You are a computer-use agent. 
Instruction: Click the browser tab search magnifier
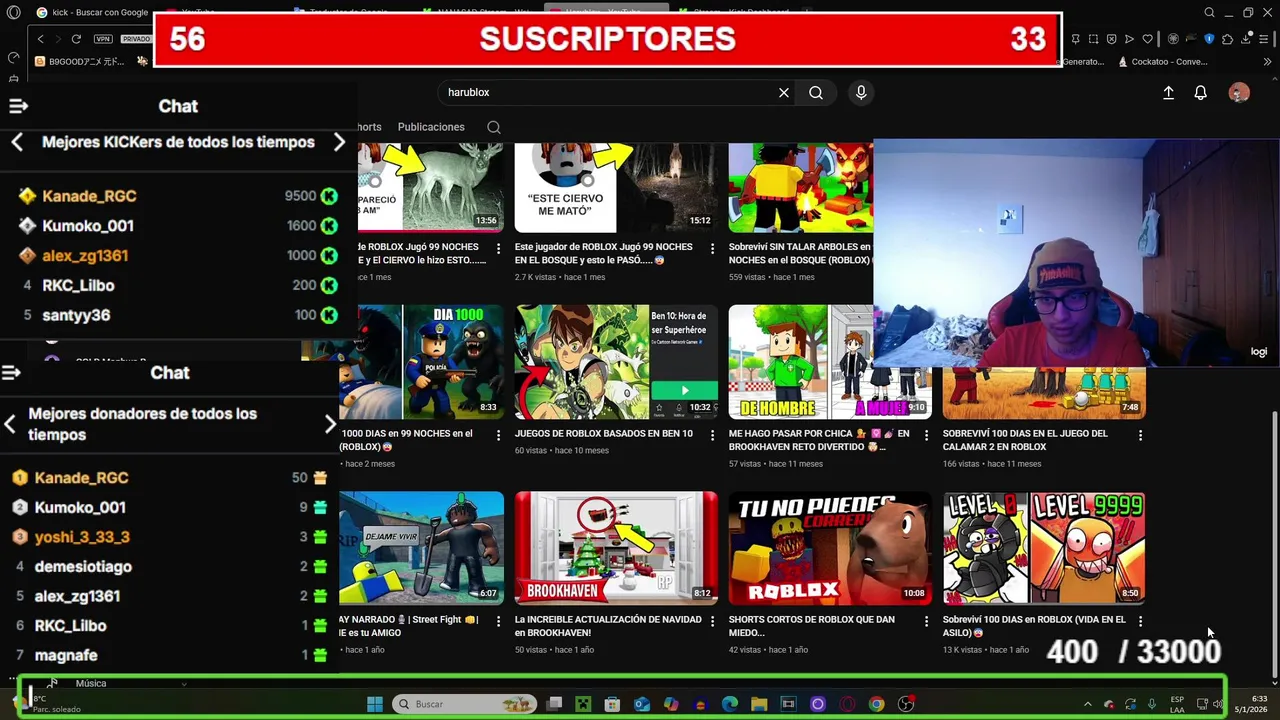[x=1210, y=12]
